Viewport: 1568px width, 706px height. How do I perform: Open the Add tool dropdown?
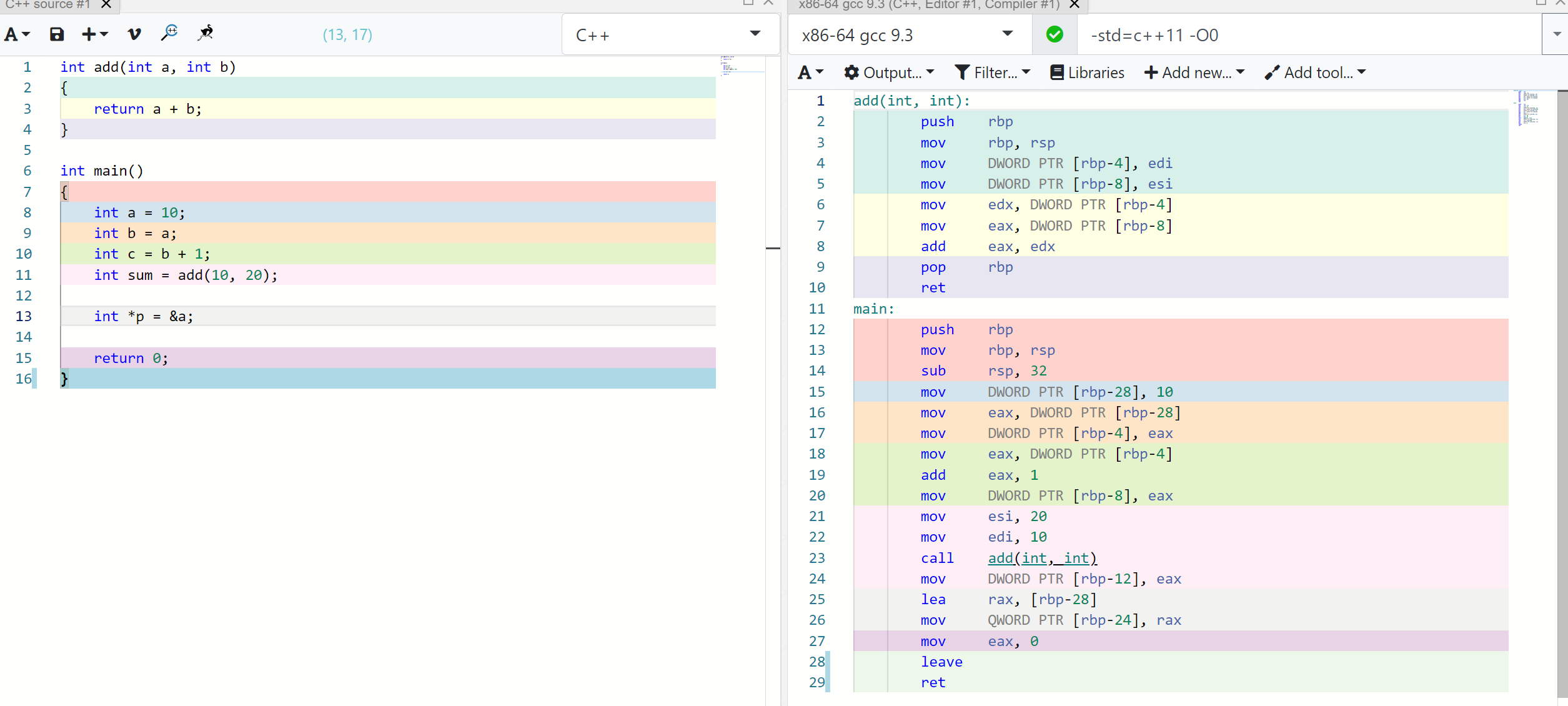[x=1315, y=73]
